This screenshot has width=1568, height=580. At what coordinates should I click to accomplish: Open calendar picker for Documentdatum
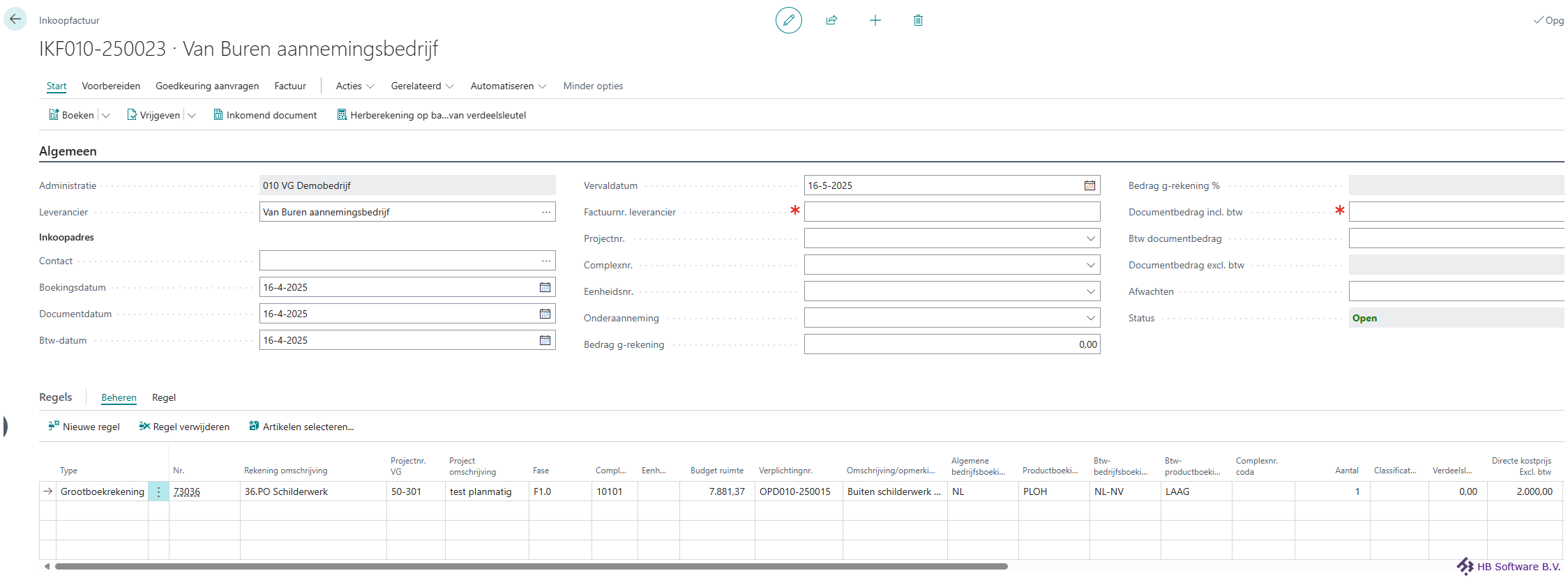point(545,314)
